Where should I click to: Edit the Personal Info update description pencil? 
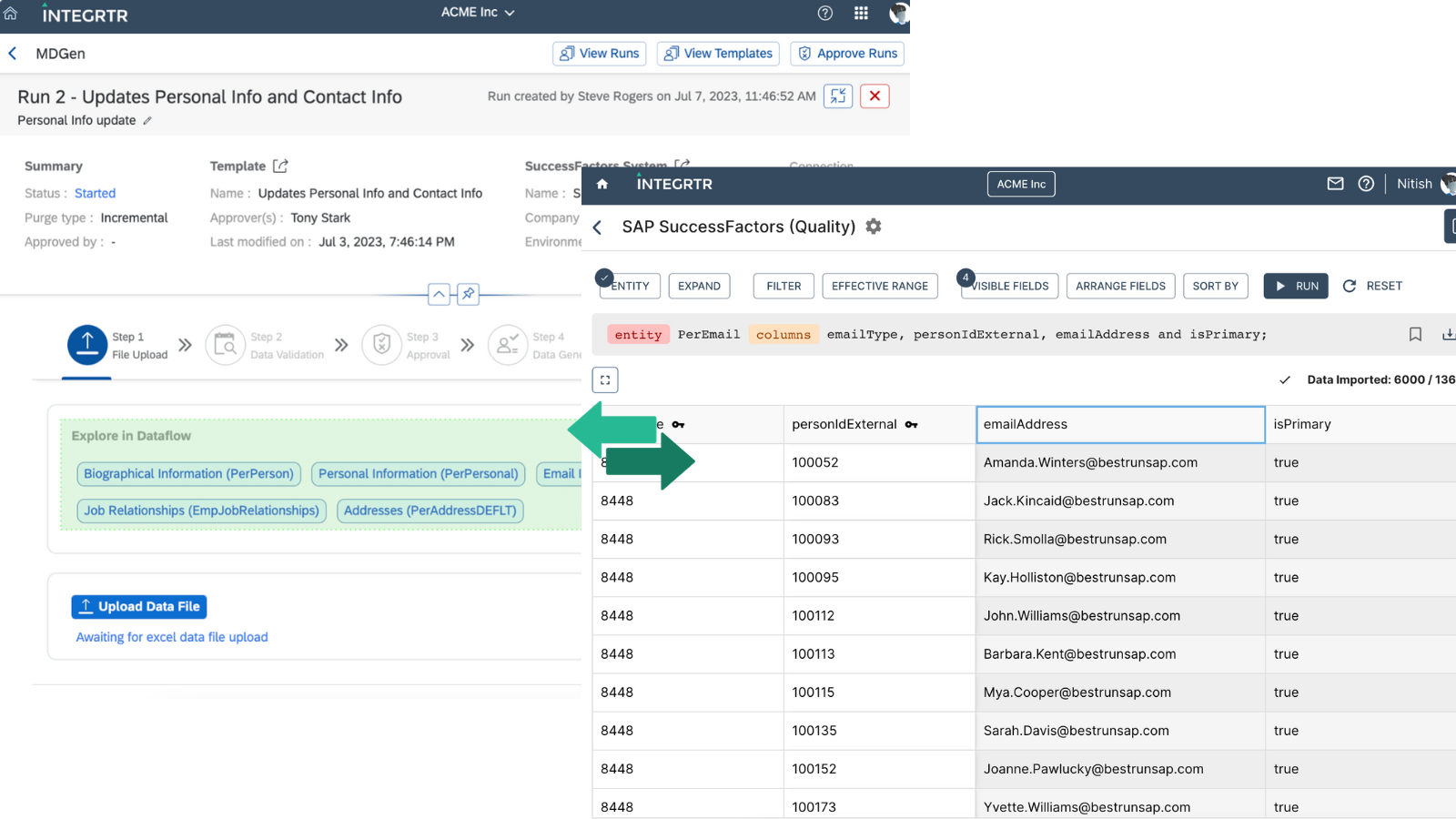[147, 120]
